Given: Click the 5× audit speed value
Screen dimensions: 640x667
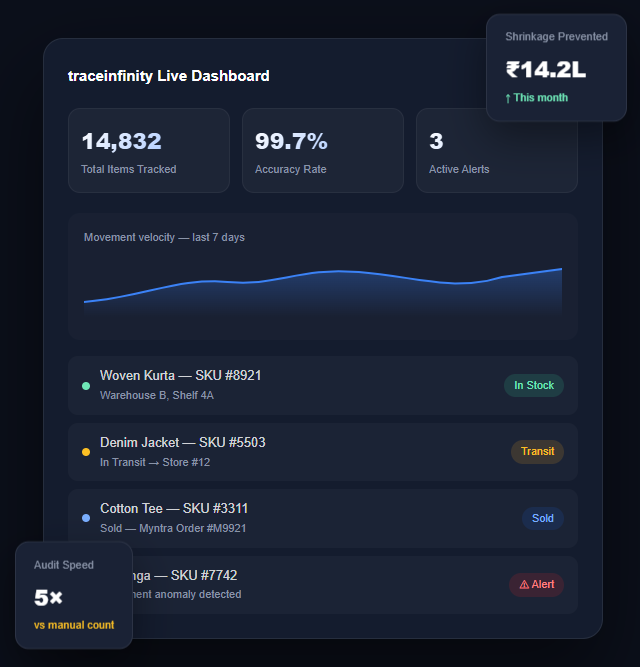Looking at the screenshot, I should (48, 598).
